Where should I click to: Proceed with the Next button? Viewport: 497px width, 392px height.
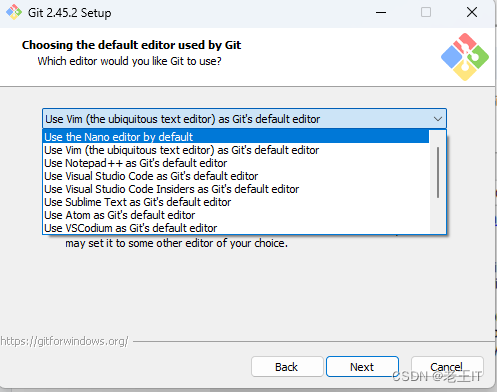click(x=362, y=367)
